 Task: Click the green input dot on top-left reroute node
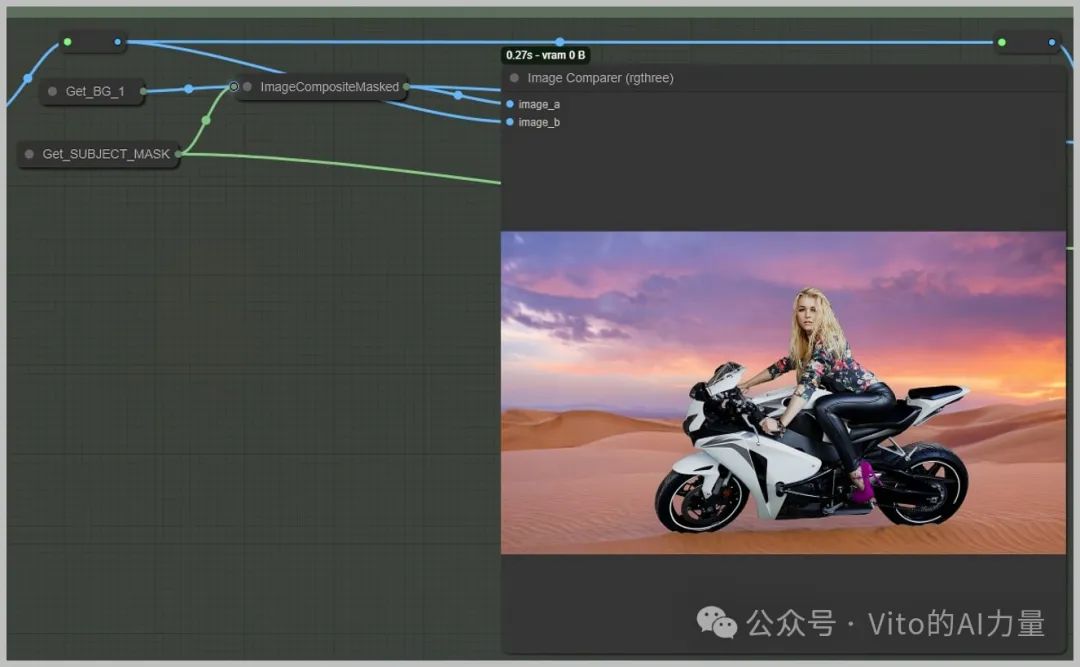[68, 42]
